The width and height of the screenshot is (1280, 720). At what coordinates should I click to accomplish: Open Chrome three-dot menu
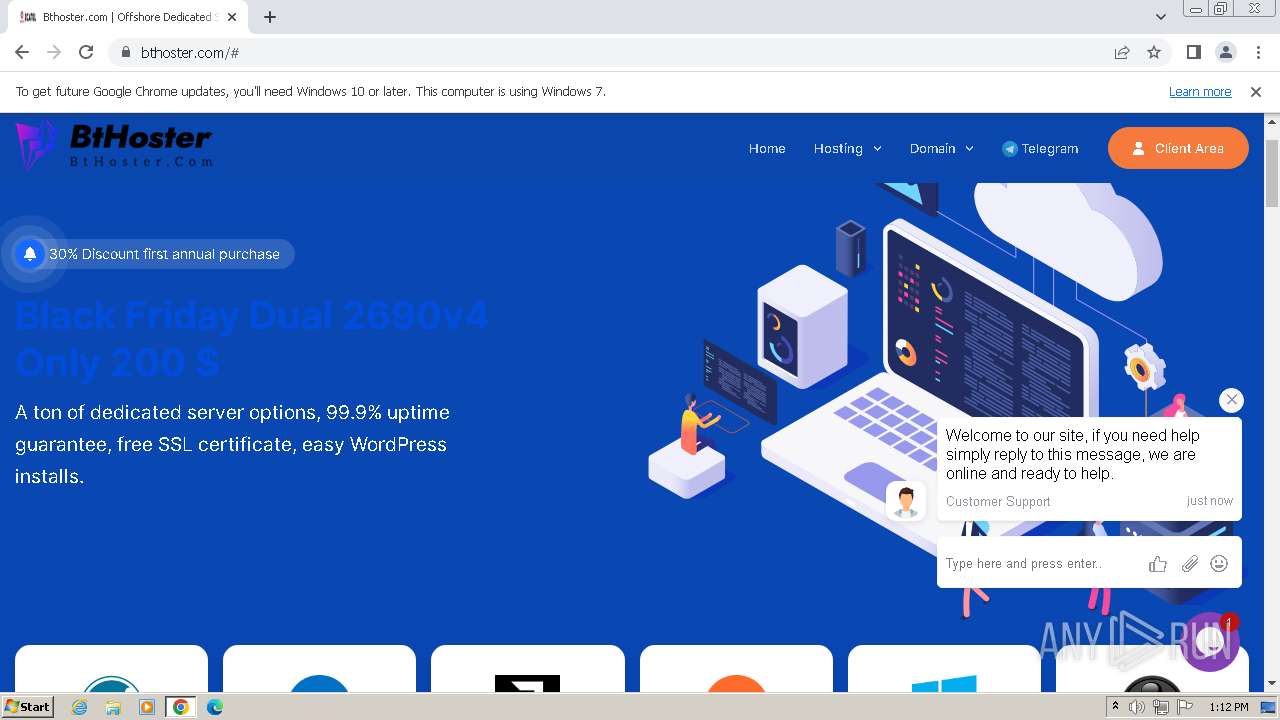1258,52
